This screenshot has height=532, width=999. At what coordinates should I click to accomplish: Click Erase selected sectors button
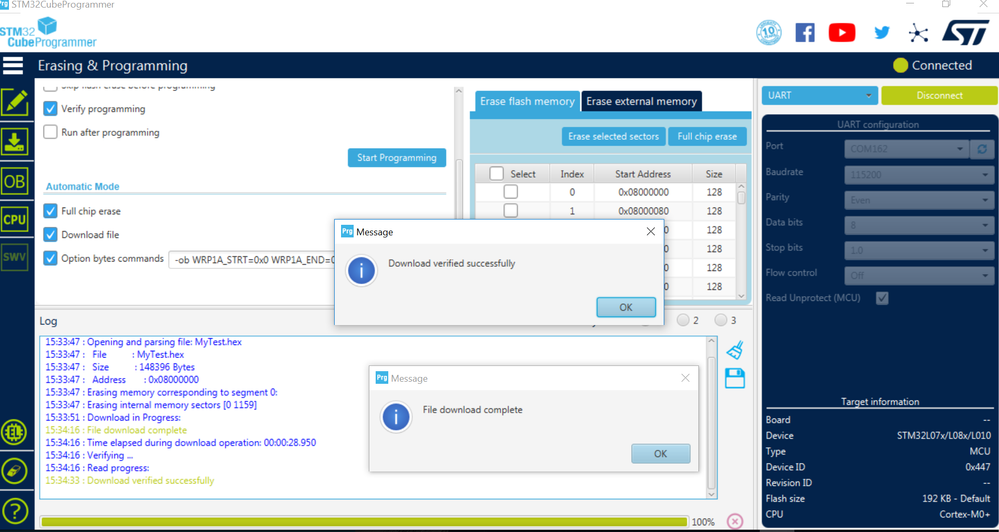point(614,136)
